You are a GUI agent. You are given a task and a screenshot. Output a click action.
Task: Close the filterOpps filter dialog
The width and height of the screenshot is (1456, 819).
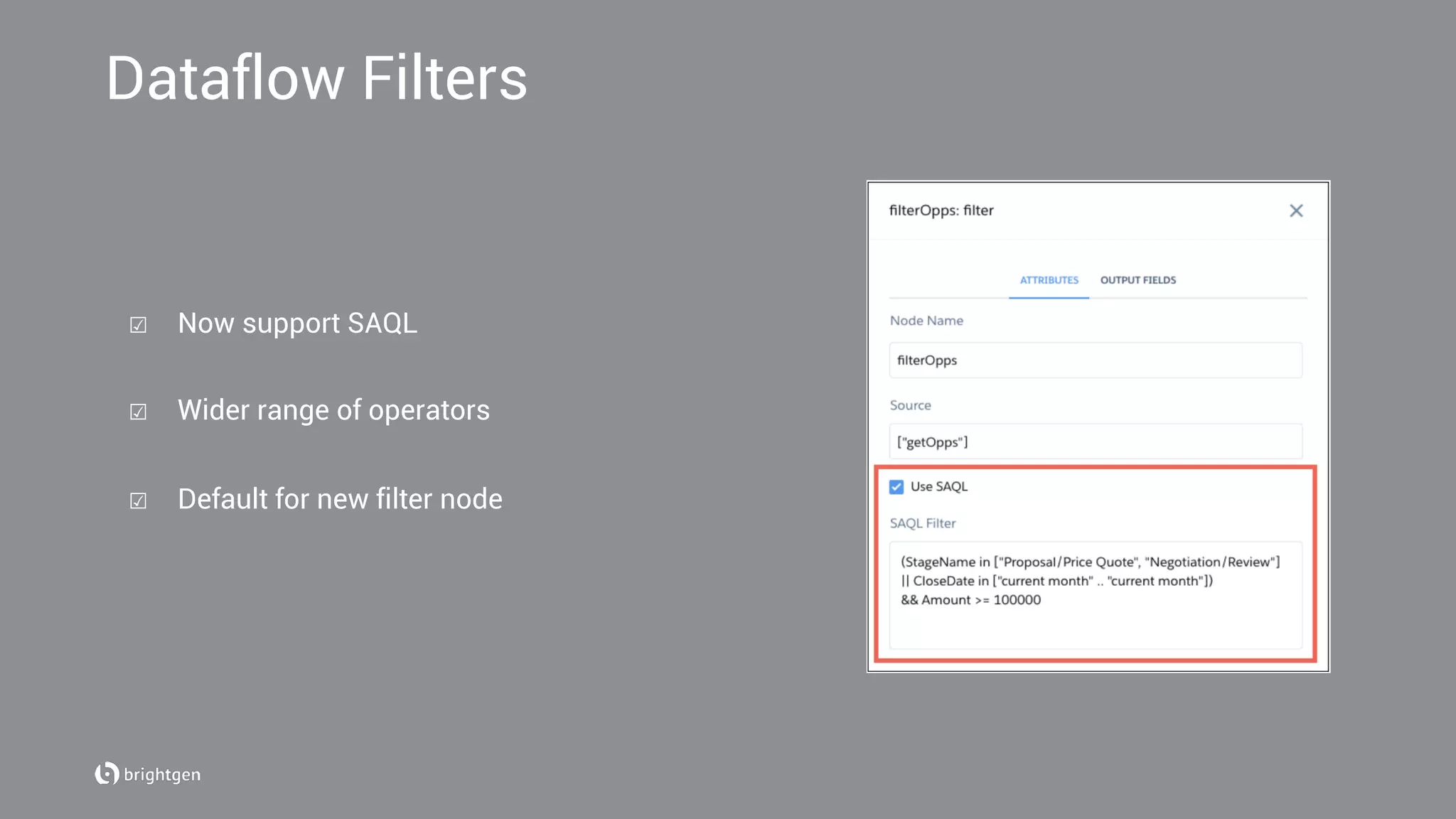point(1296,210)
